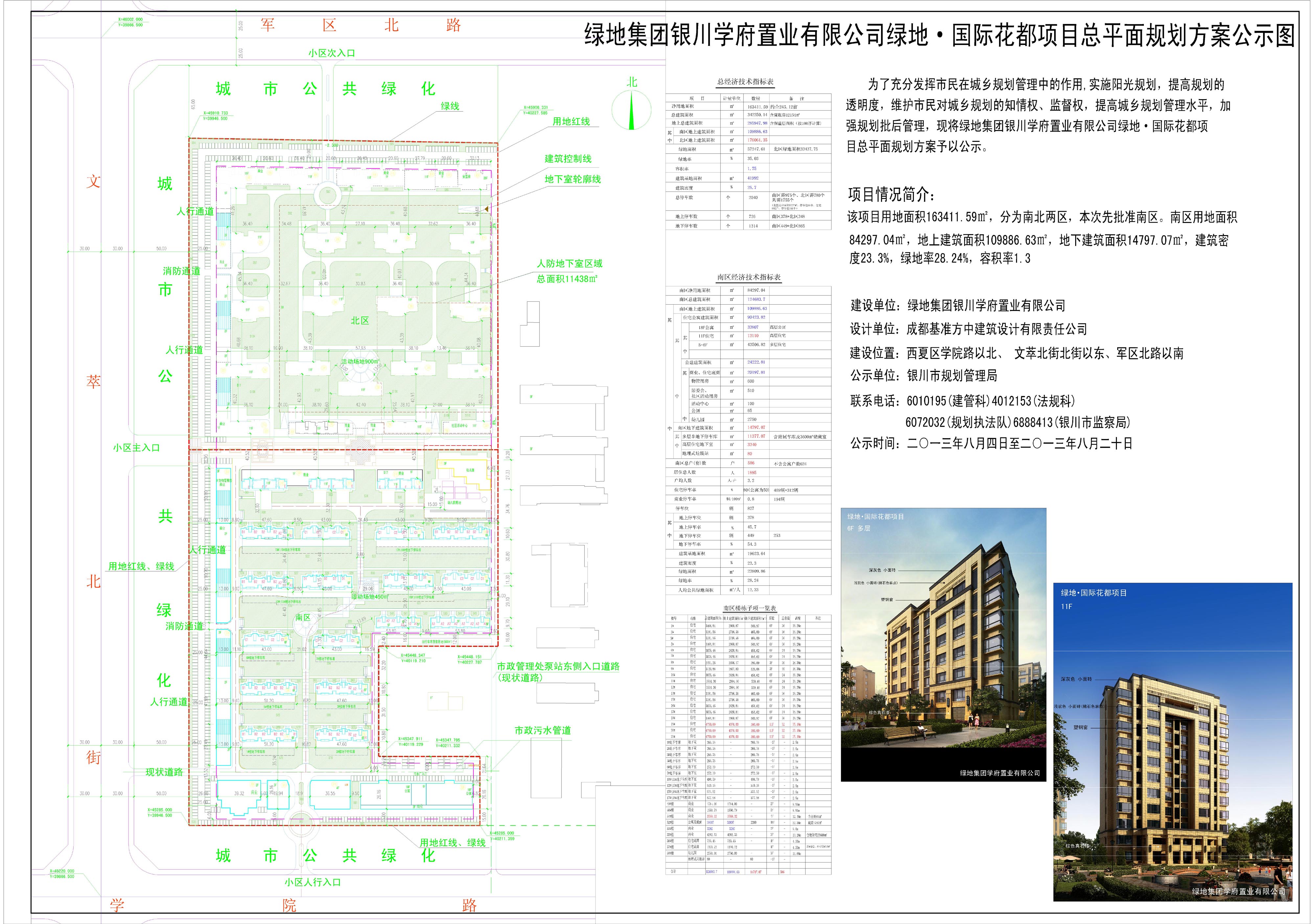Click the 6072032(规划执法队) phone line
Viewport: 1314px width, 924px height.
click(1018, 422)
